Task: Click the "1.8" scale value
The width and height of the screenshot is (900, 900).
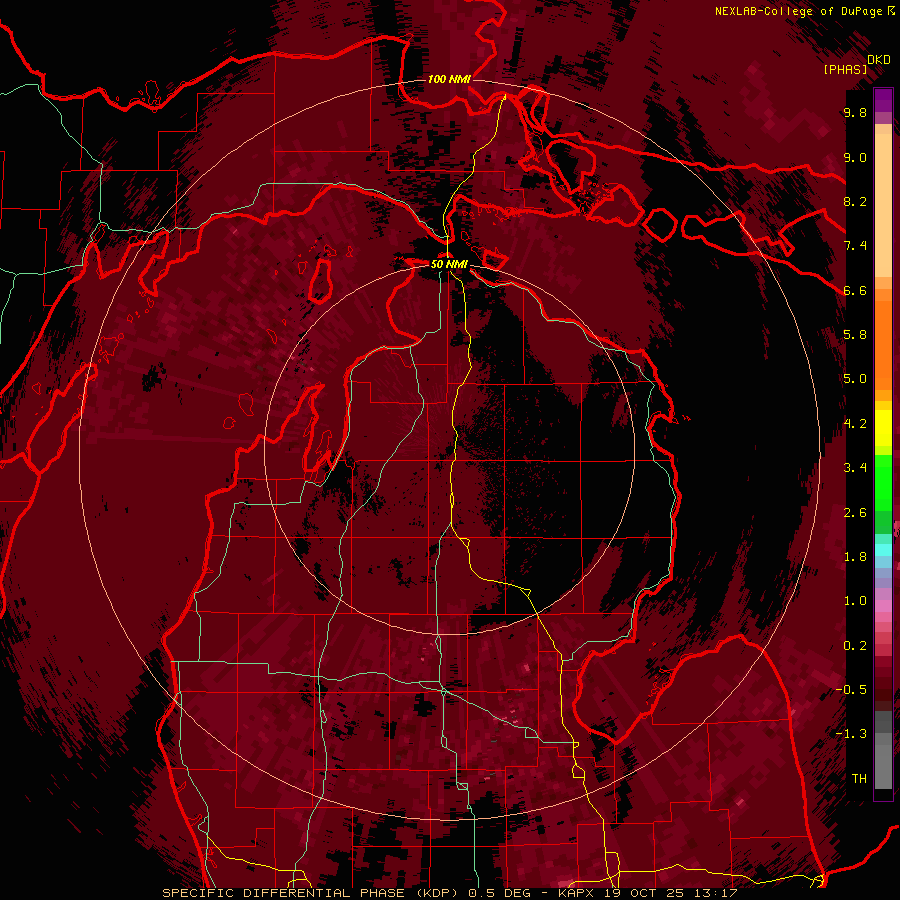Action: point(855,557)
